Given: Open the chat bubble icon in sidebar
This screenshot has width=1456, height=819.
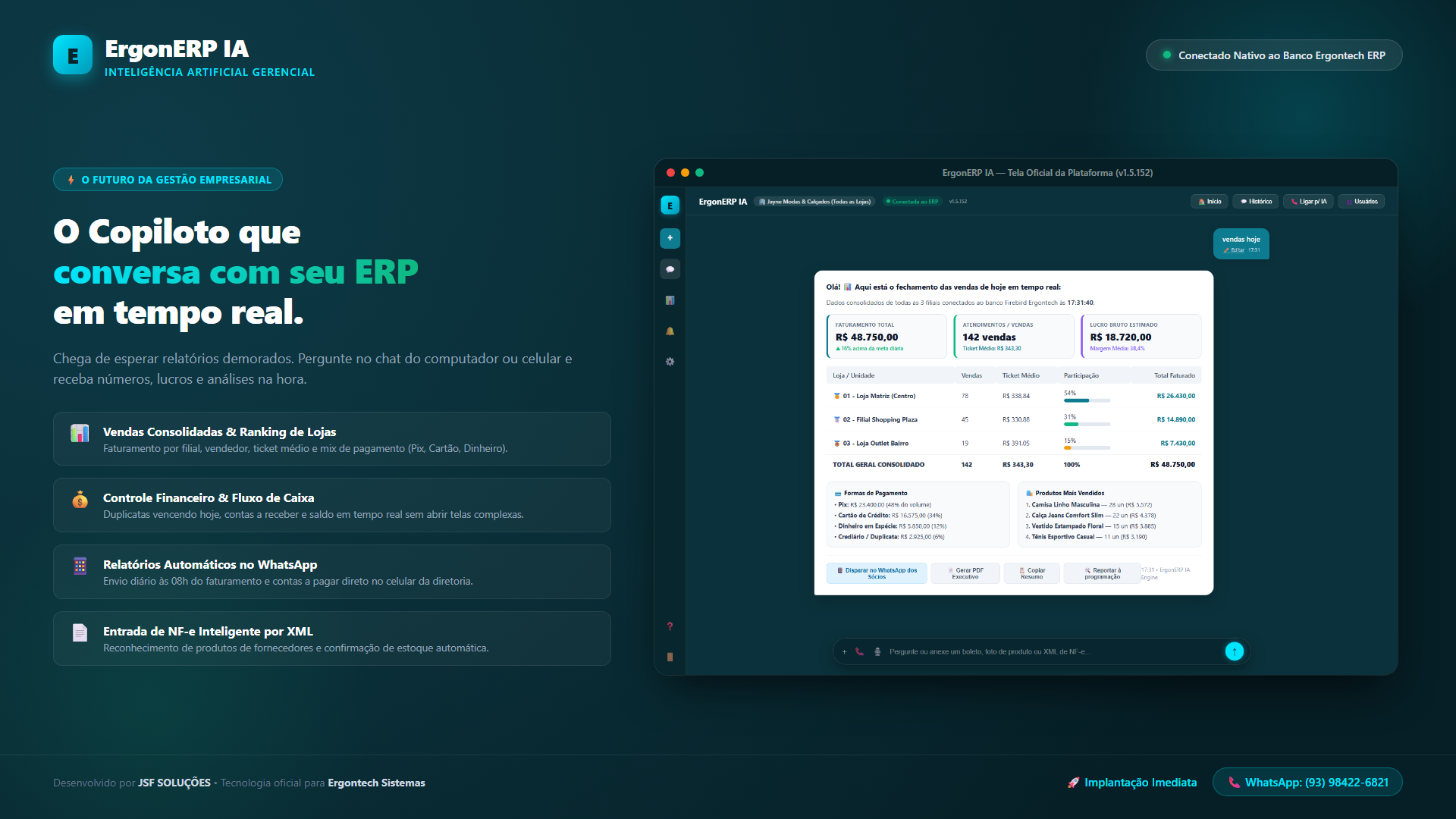Looking at the screenshot, I should (670, 269).
